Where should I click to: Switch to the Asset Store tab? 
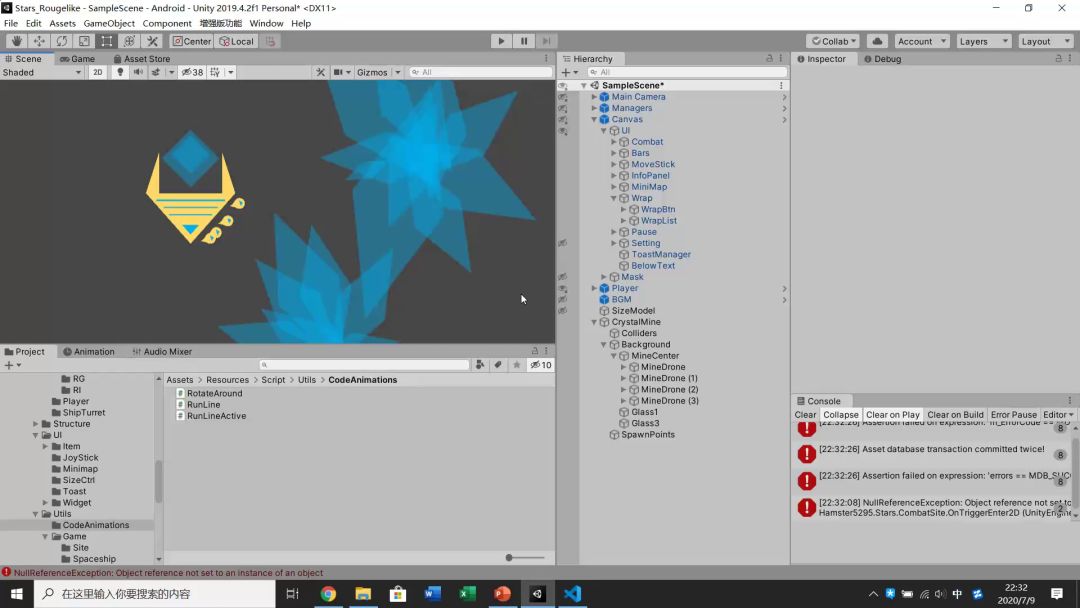tap(141, 59)
